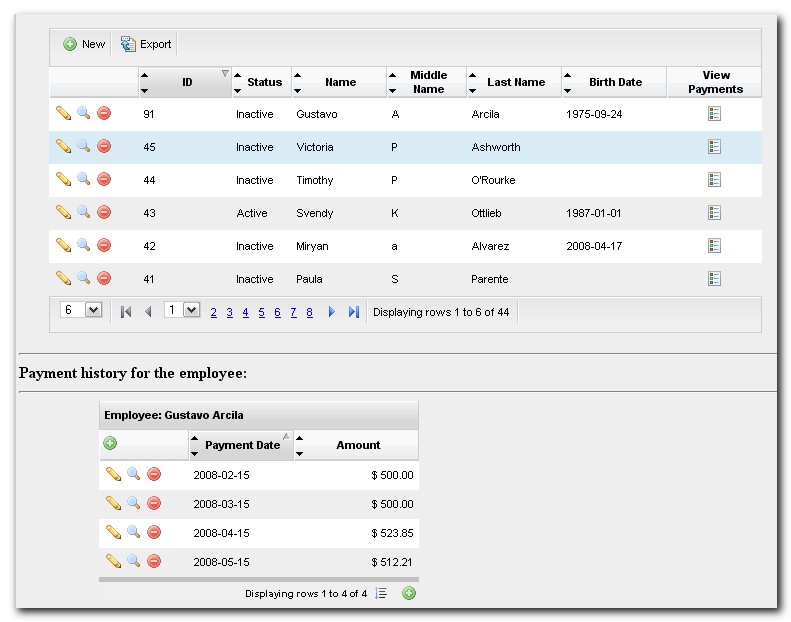Delete employee 41 Paula Parente

[x=104, y=278]
